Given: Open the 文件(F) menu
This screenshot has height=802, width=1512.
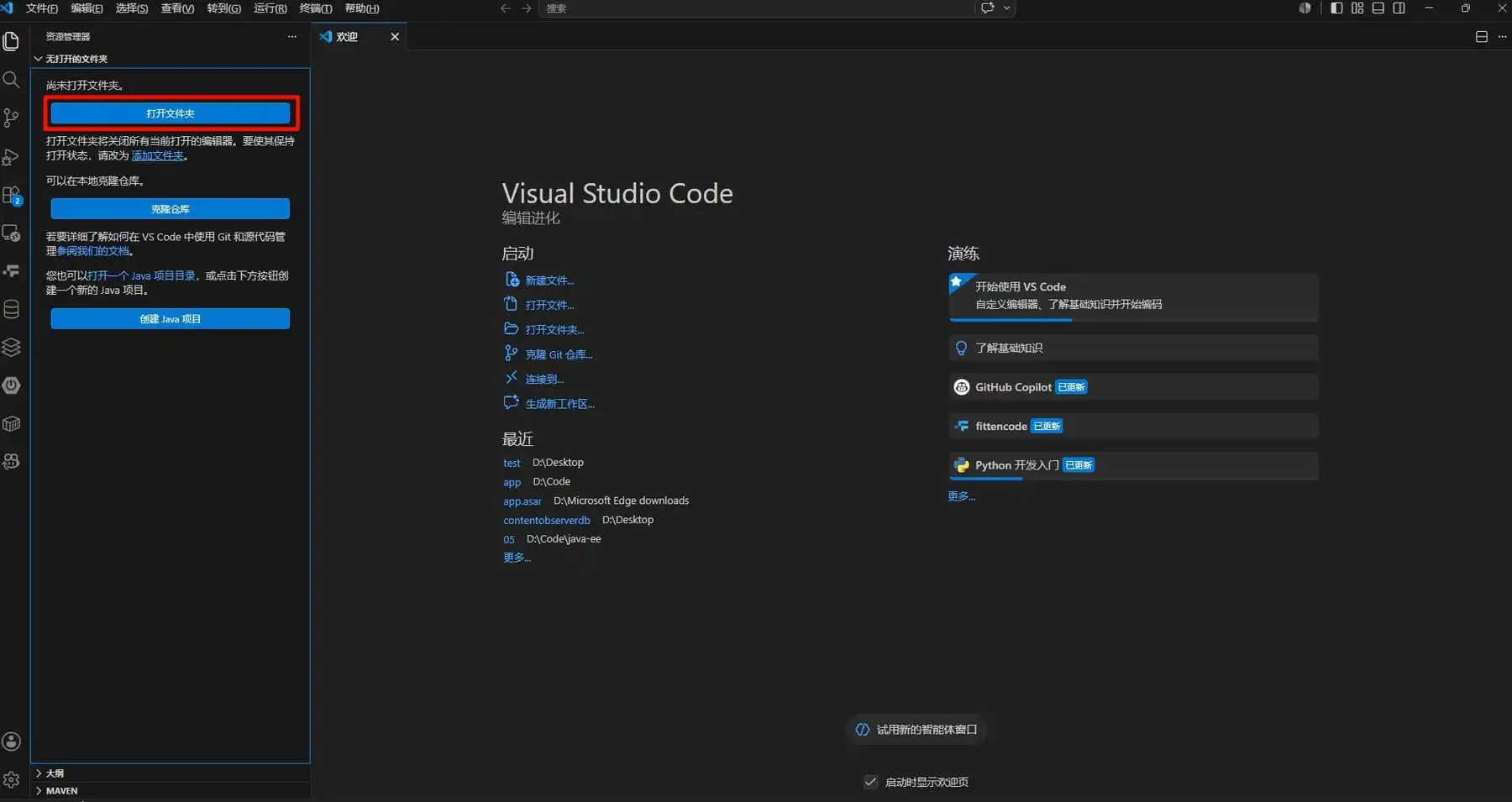Looking at the screenshot, I should [42, 8].
